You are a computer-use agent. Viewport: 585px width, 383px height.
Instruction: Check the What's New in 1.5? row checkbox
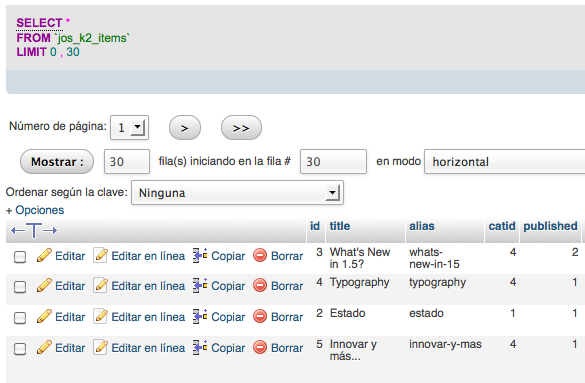coord(20,257)
